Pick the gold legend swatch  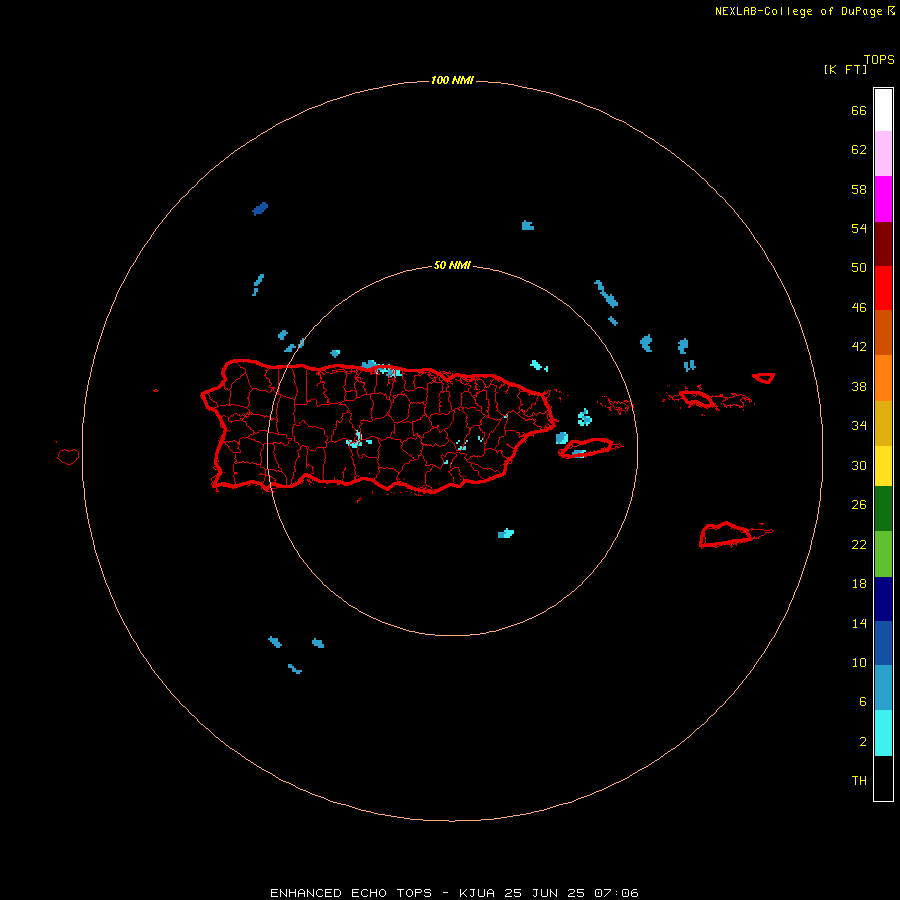click(883, 423)
